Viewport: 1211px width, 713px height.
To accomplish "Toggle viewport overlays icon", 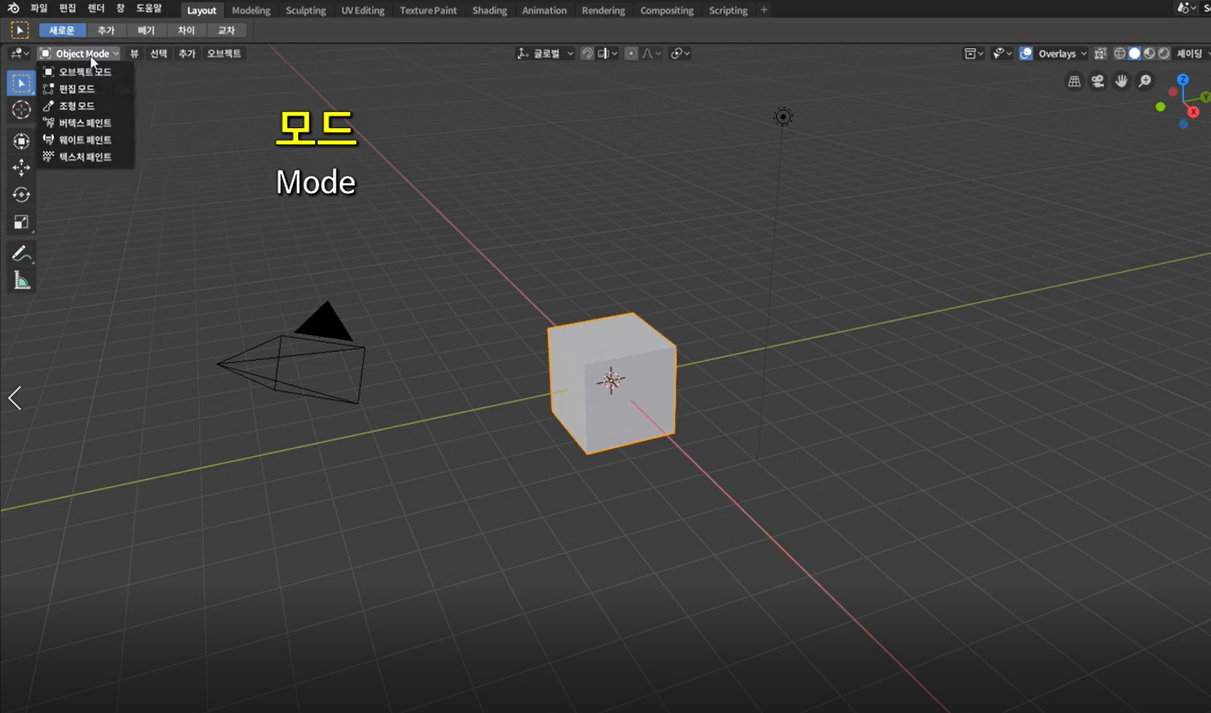I will (x=1026, y=53).
